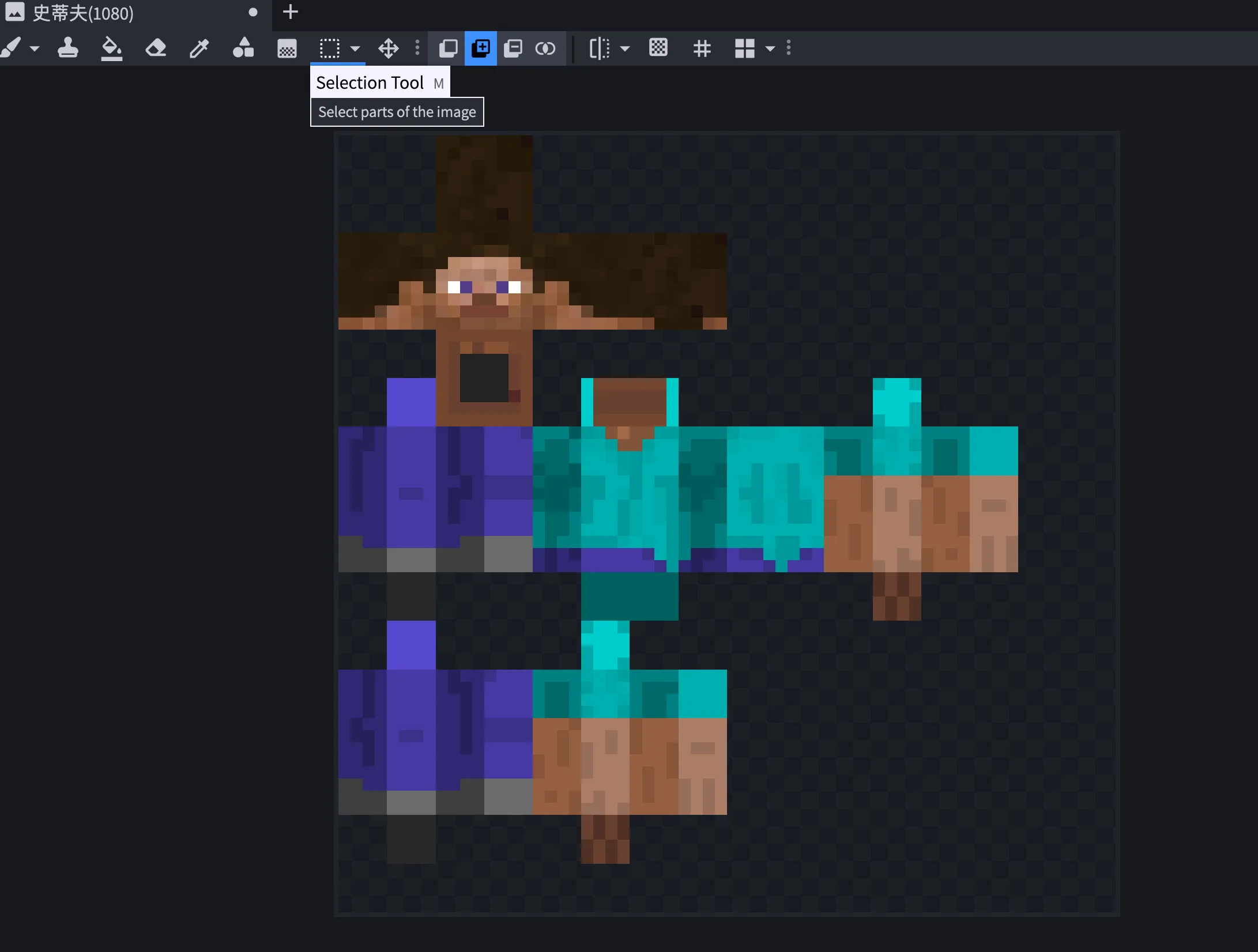1258x952 pixels.
Task: Switch to subtract-from-selection mode
Action: (513, 48)
